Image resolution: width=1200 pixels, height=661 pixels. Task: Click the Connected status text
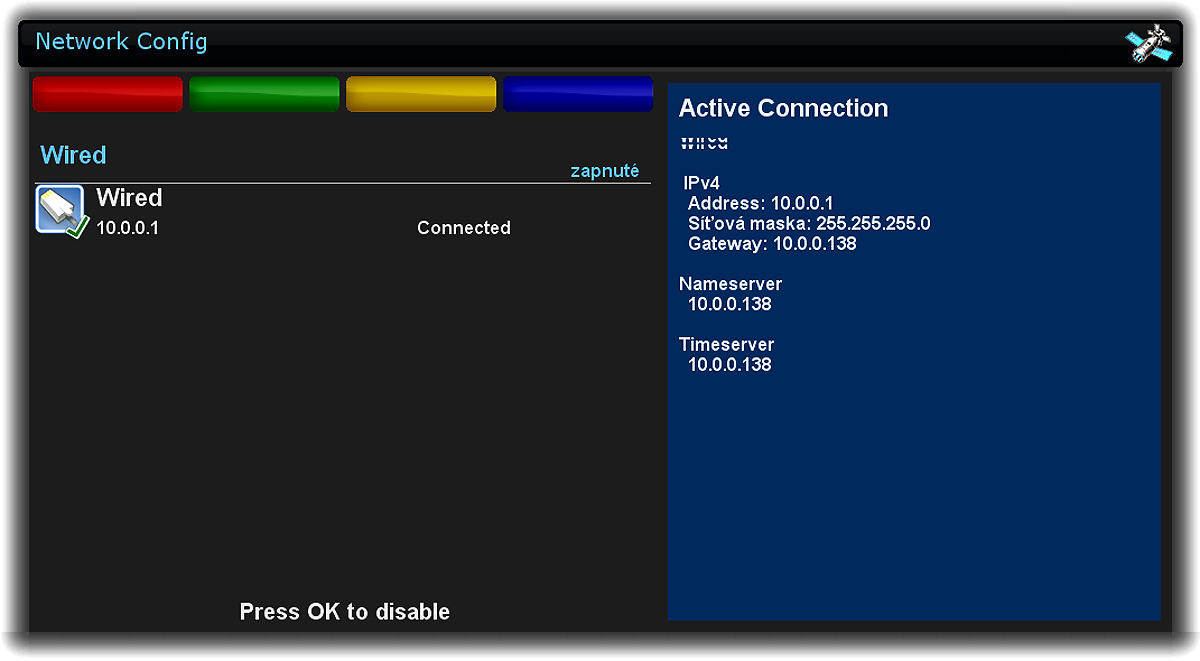[463, 228]
